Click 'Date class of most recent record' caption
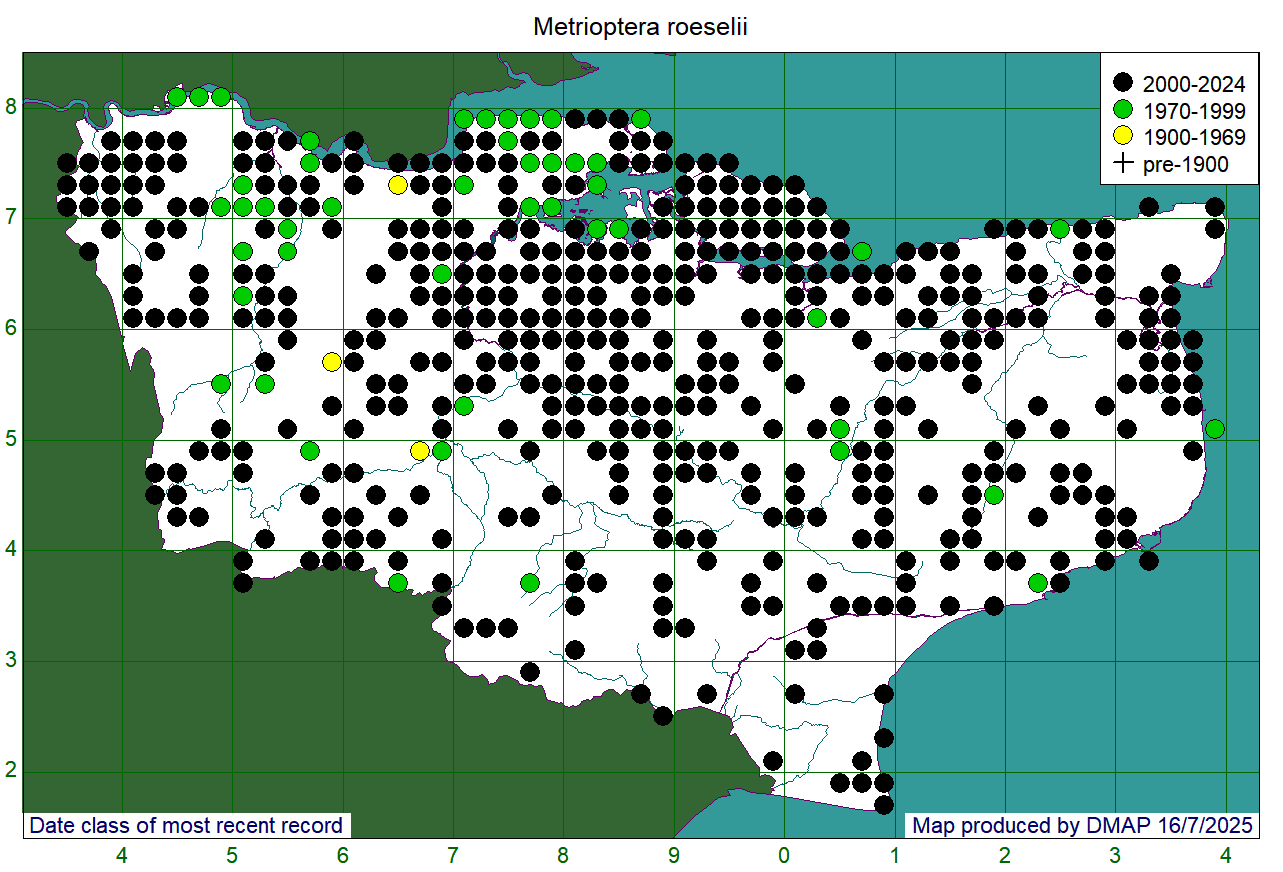 [186, 825]
